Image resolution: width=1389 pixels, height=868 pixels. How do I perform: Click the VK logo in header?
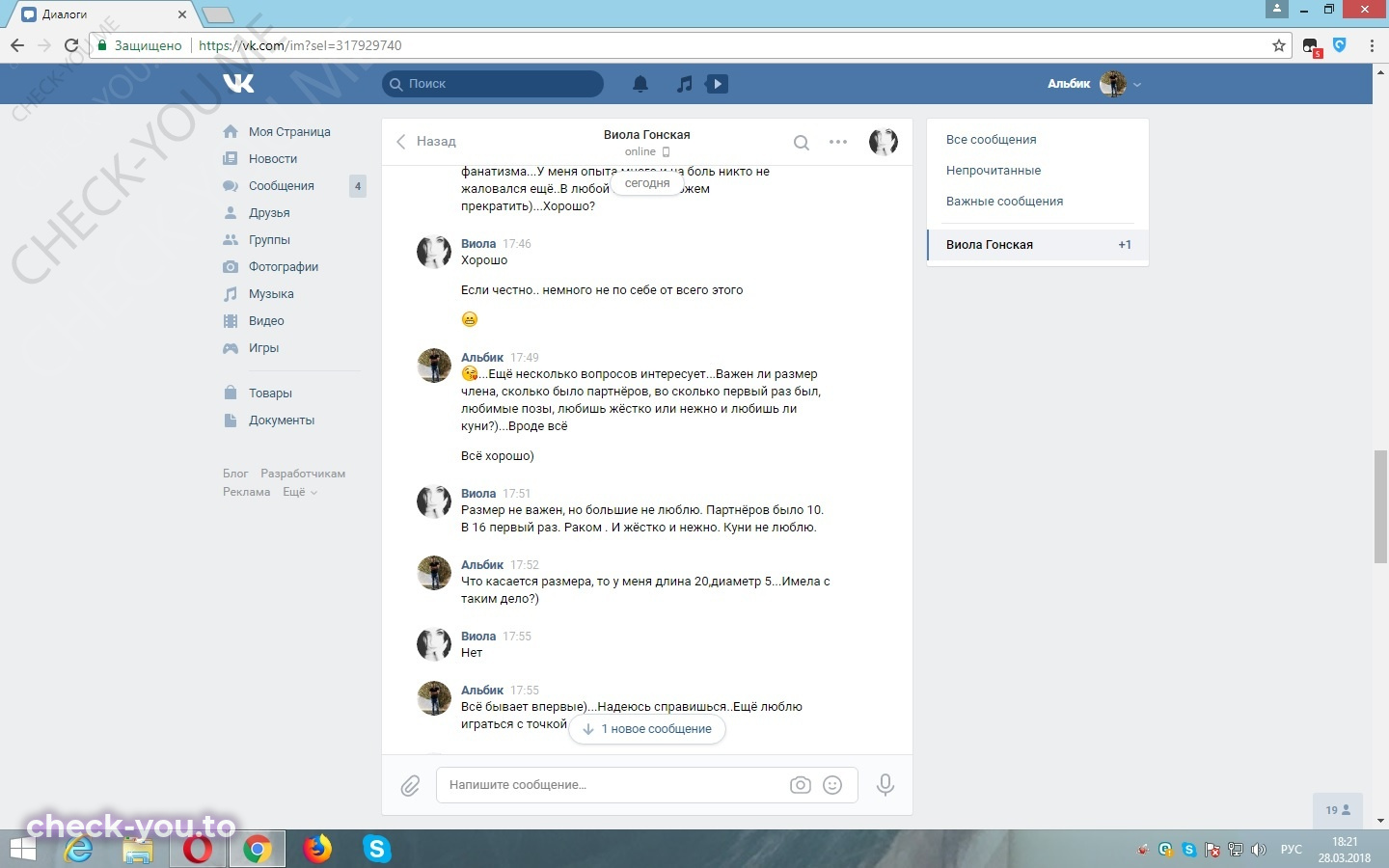238,84
